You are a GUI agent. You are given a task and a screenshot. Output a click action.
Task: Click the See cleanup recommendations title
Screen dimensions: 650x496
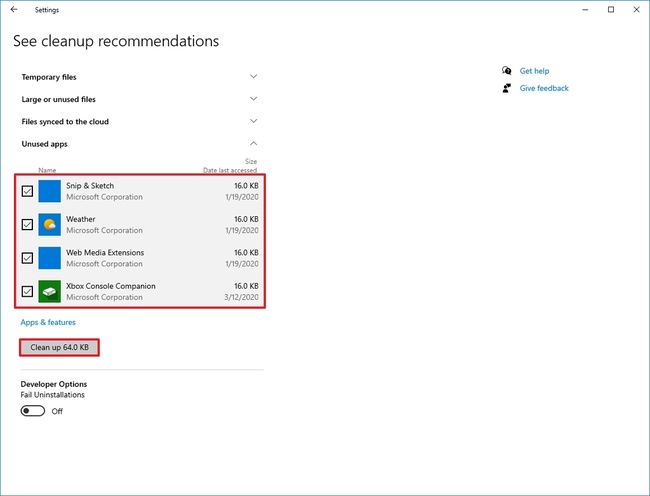pos(116,41)
